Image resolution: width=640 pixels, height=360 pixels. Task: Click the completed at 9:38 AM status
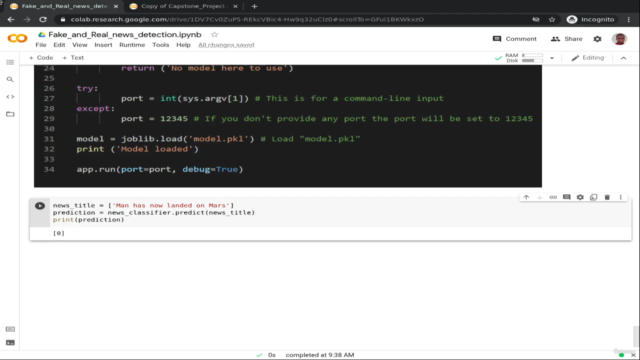pyautogui.click(x=320, y=355)
